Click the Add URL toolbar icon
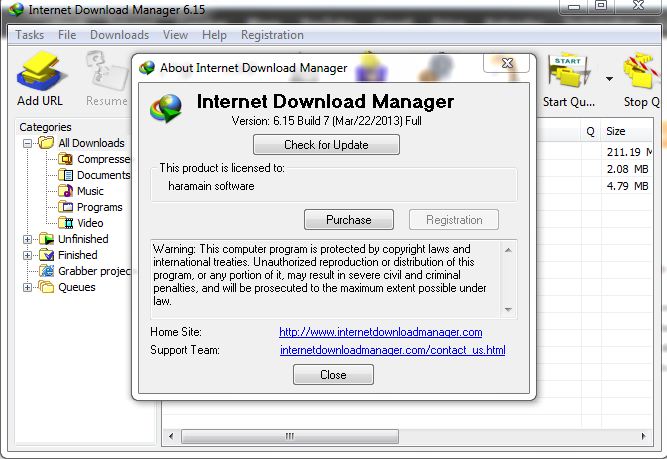 (40, 71)
